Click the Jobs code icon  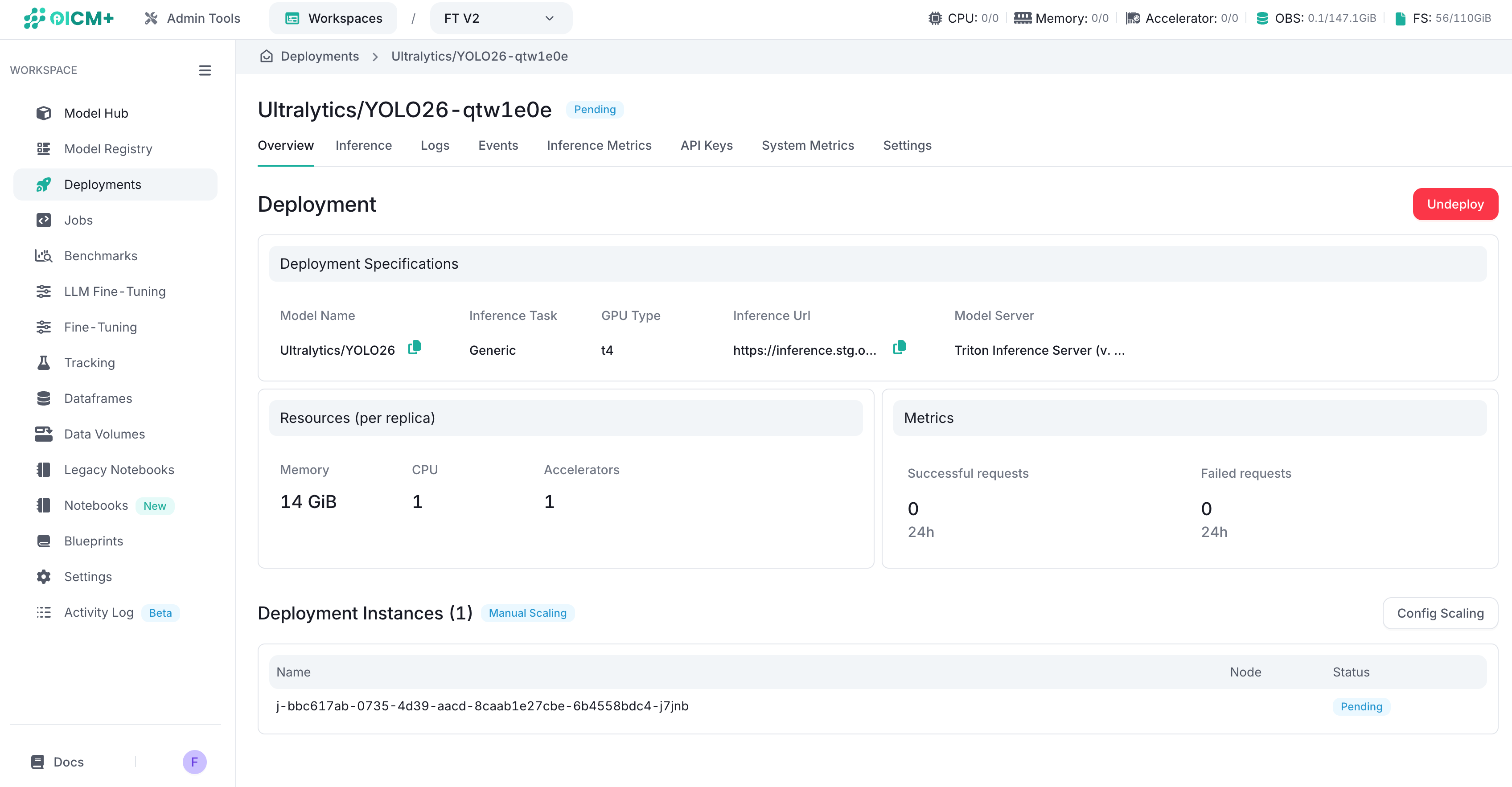[43, 220]
